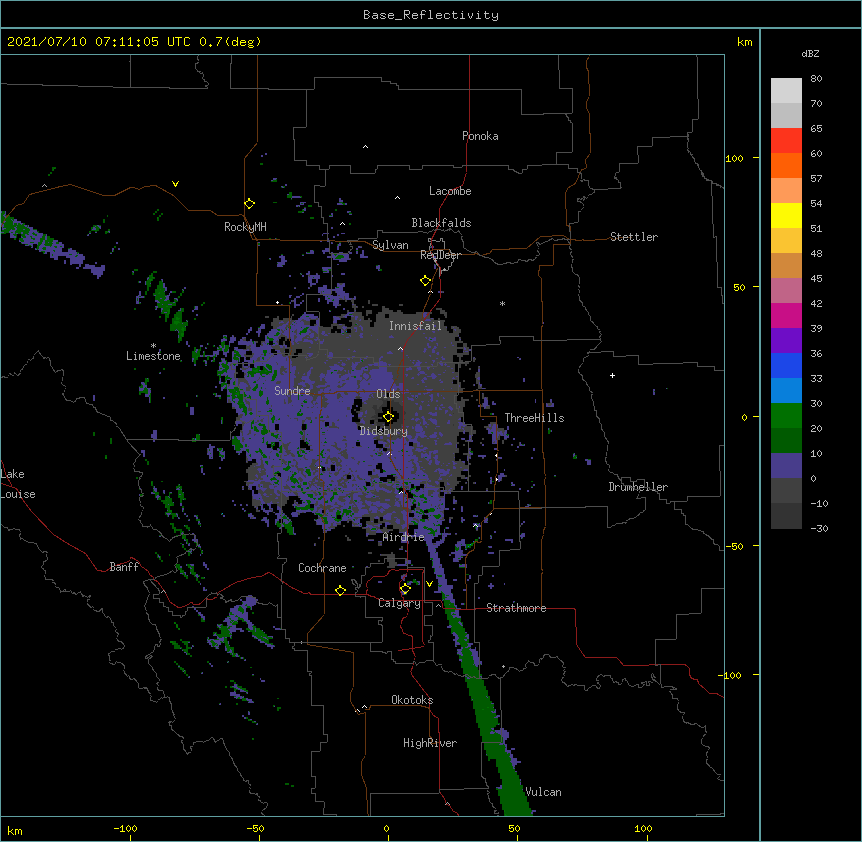Click the RedDeer city label
The image size is (862, 842).
point(440,255)
